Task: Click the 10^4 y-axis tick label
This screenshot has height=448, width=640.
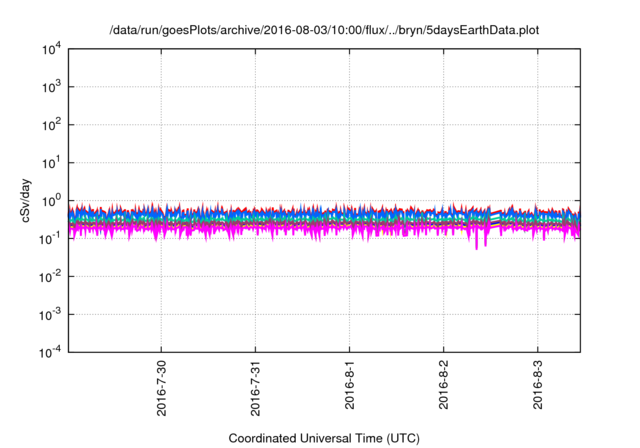Action: pyautogui.click(x=52, y=50)
